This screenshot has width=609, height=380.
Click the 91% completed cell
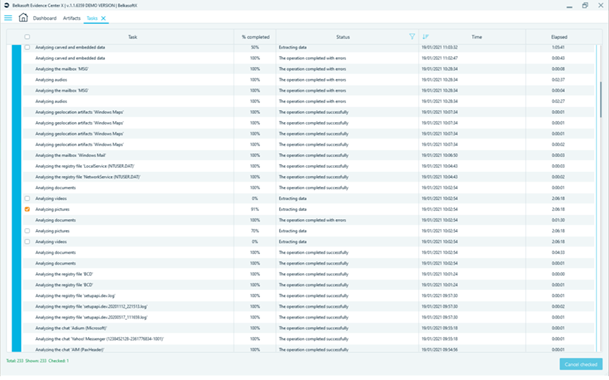click(x=255, y=209)
